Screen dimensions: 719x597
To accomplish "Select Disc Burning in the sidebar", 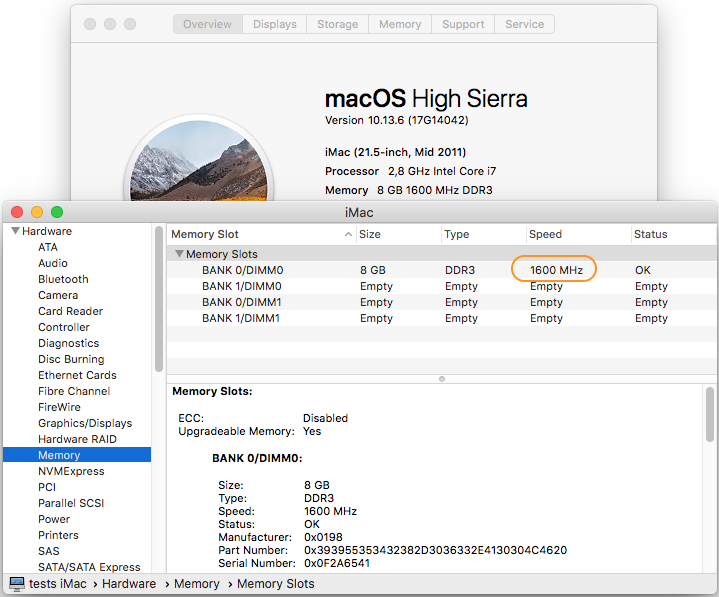I will (x=71, y=359).
